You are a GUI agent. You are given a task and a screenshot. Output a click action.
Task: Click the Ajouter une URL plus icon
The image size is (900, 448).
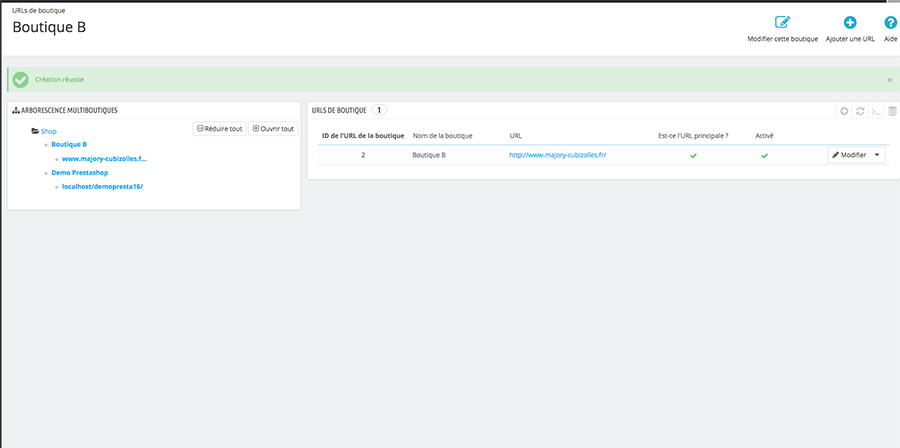tap(850, 22)
